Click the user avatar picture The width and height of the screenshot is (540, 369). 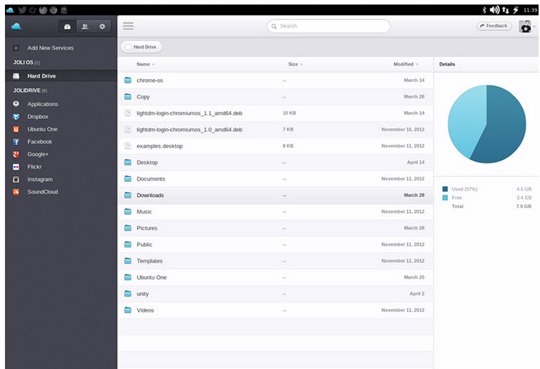[525, 26]
